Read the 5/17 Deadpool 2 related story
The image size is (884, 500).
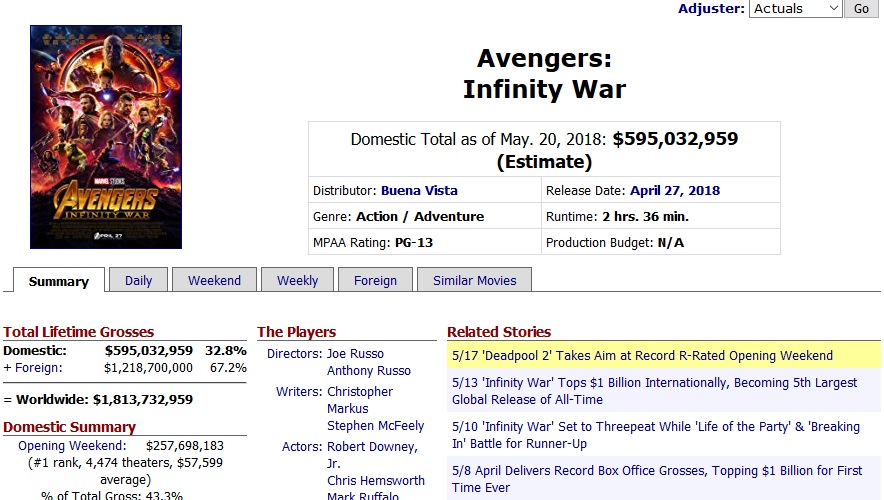tap(642, 356)
